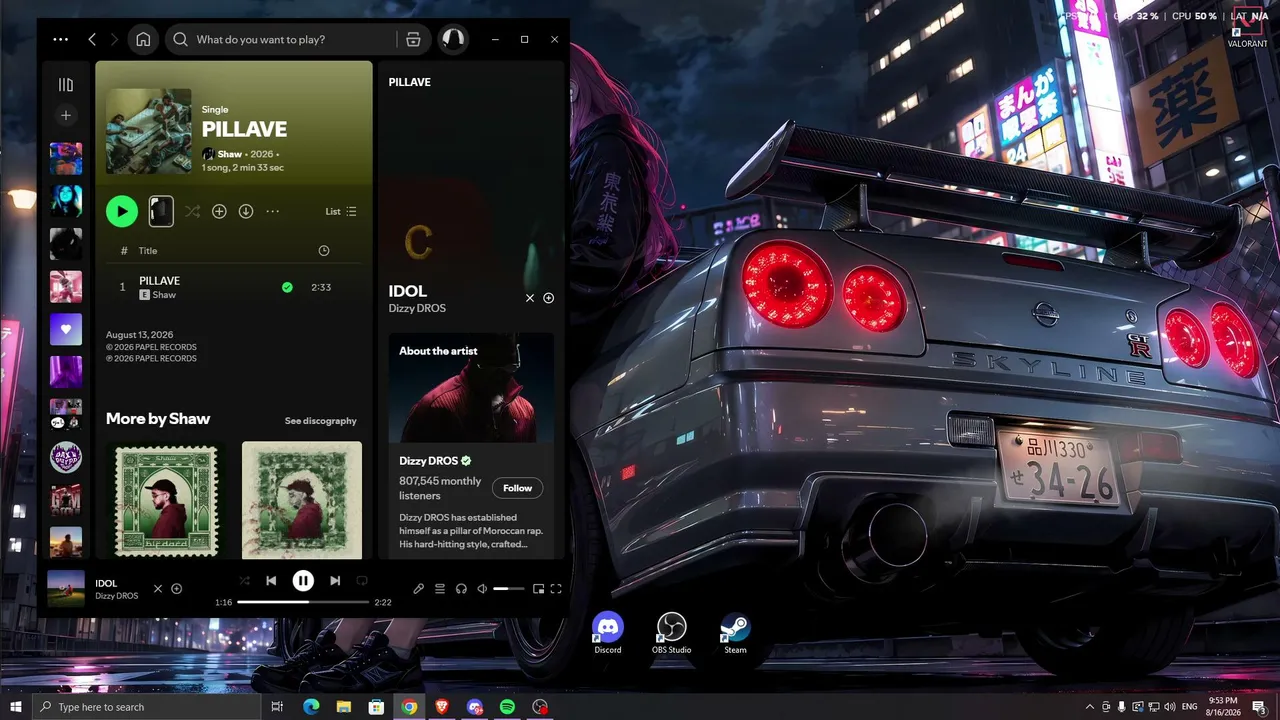Open the Dizzy DROS name in the About the artist card

point(428,461)
